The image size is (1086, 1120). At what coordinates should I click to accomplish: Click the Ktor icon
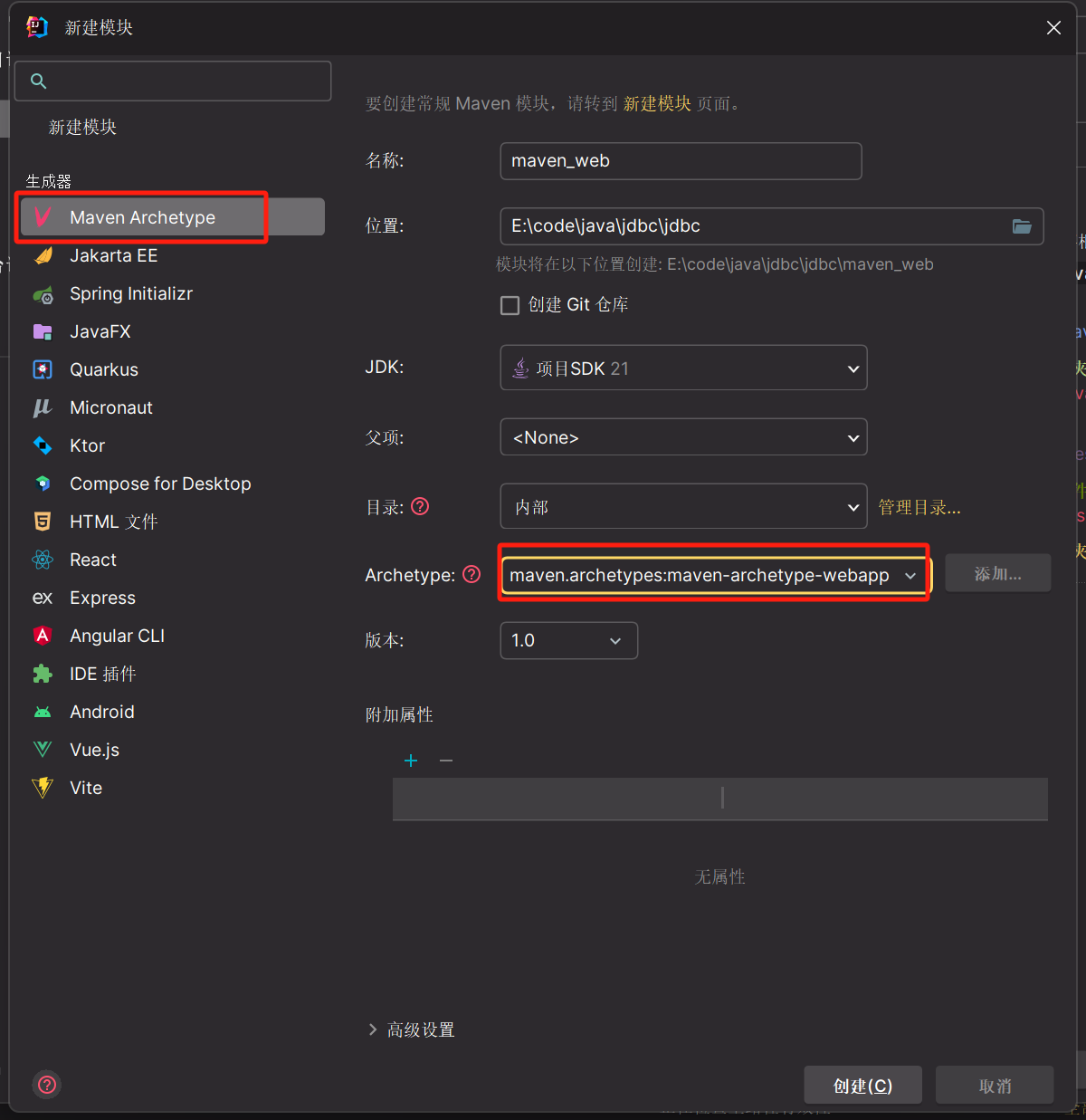43,445
